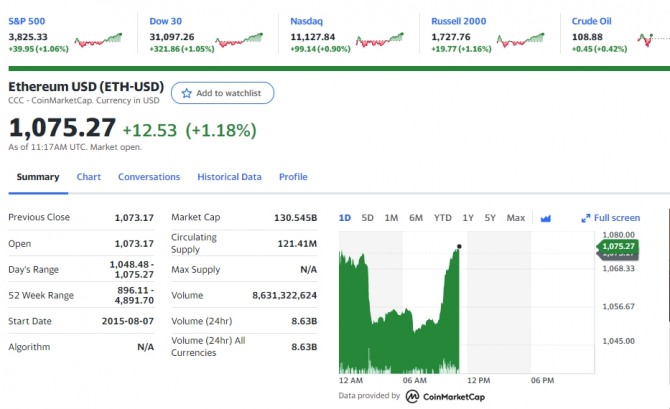Viewport: 670px width, 409px height.
Task: Go to the Historical Data tab
Action: pos(229,177)
